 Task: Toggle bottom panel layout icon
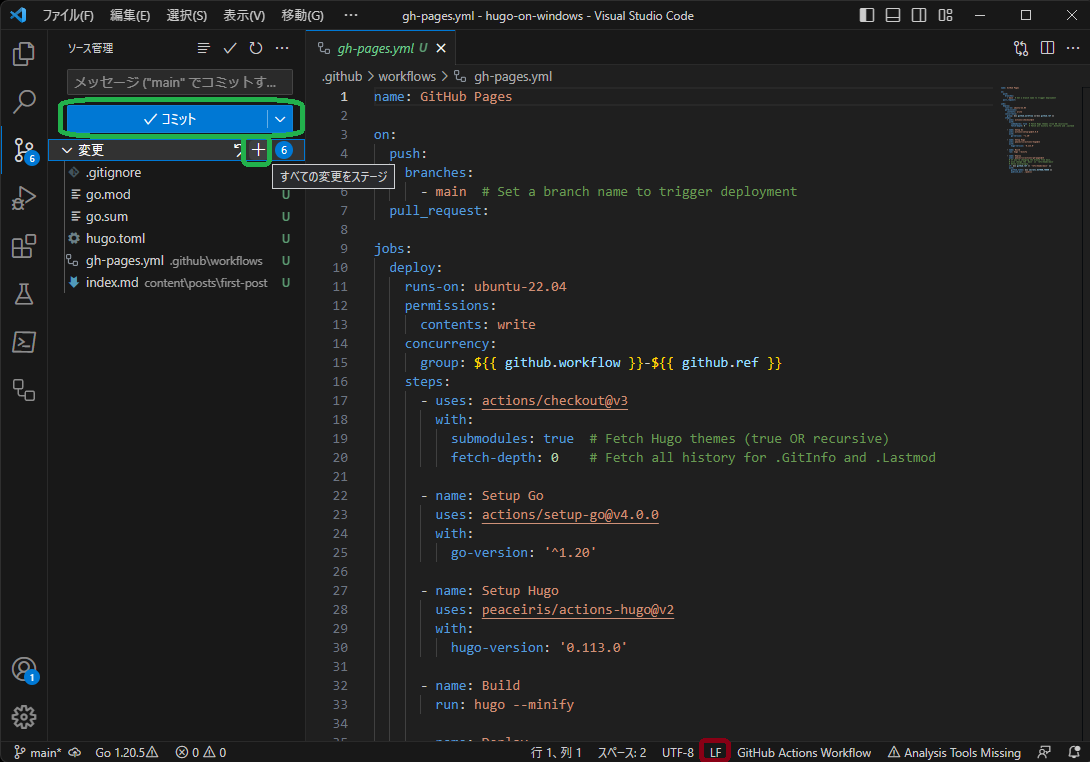point(893,15)
